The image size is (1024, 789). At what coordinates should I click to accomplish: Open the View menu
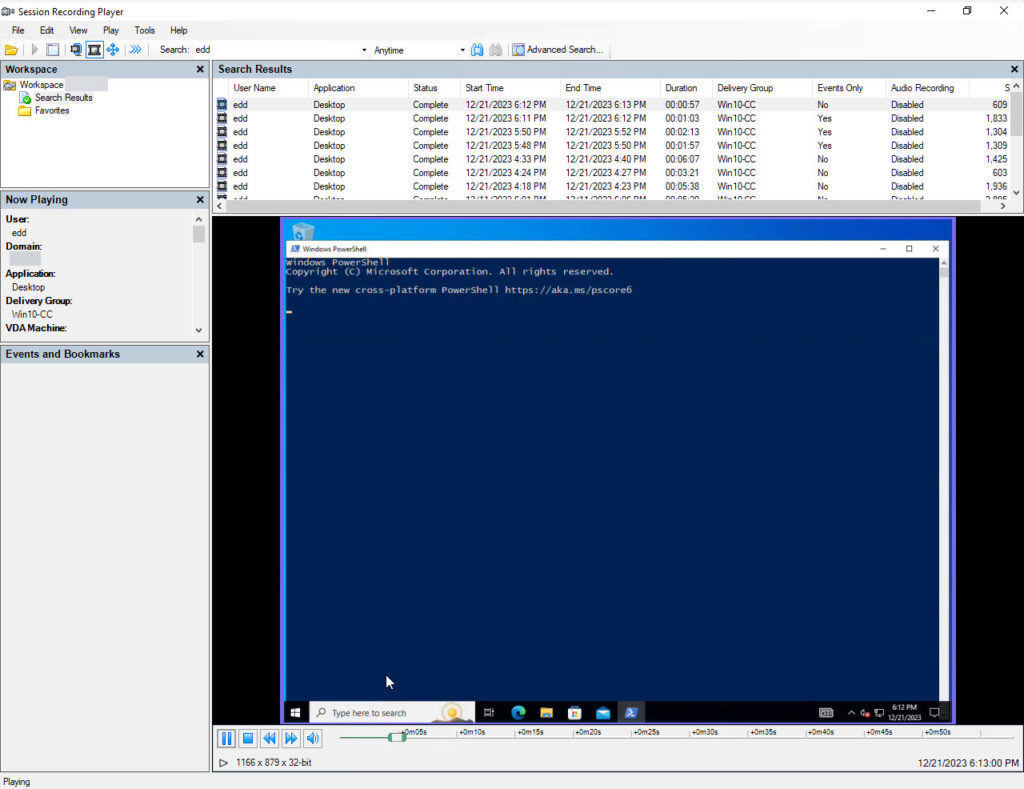[x=78, y=30]
